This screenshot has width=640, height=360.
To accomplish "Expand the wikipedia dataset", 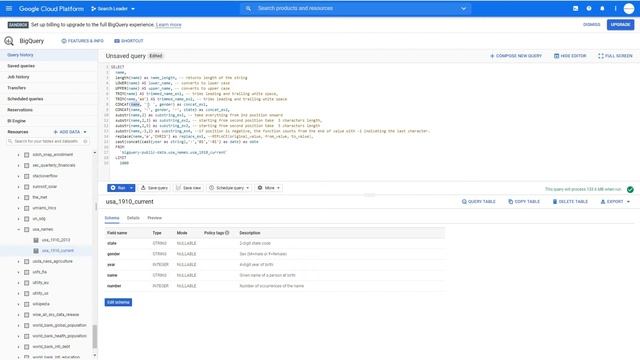I will (x=18, y=304).
